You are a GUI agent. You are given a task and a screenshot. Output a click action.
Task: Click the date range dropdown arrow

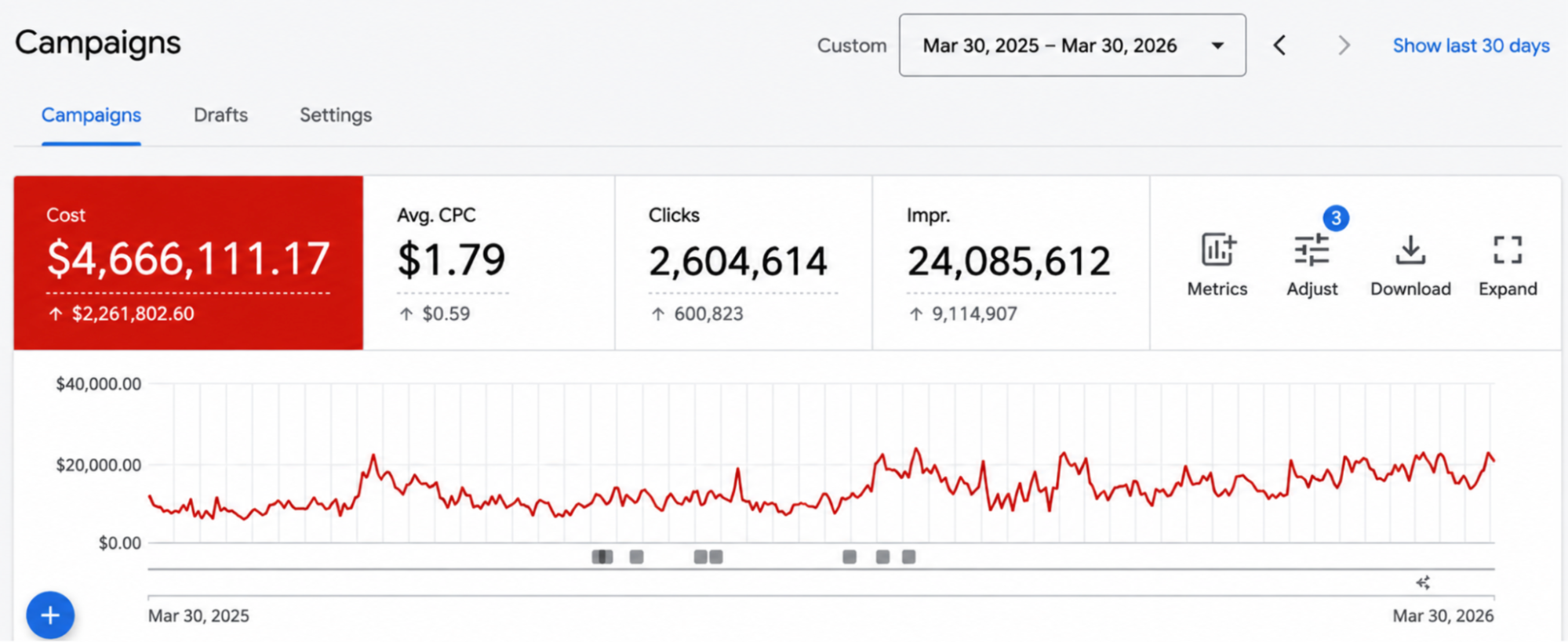tap(1217, 45)
